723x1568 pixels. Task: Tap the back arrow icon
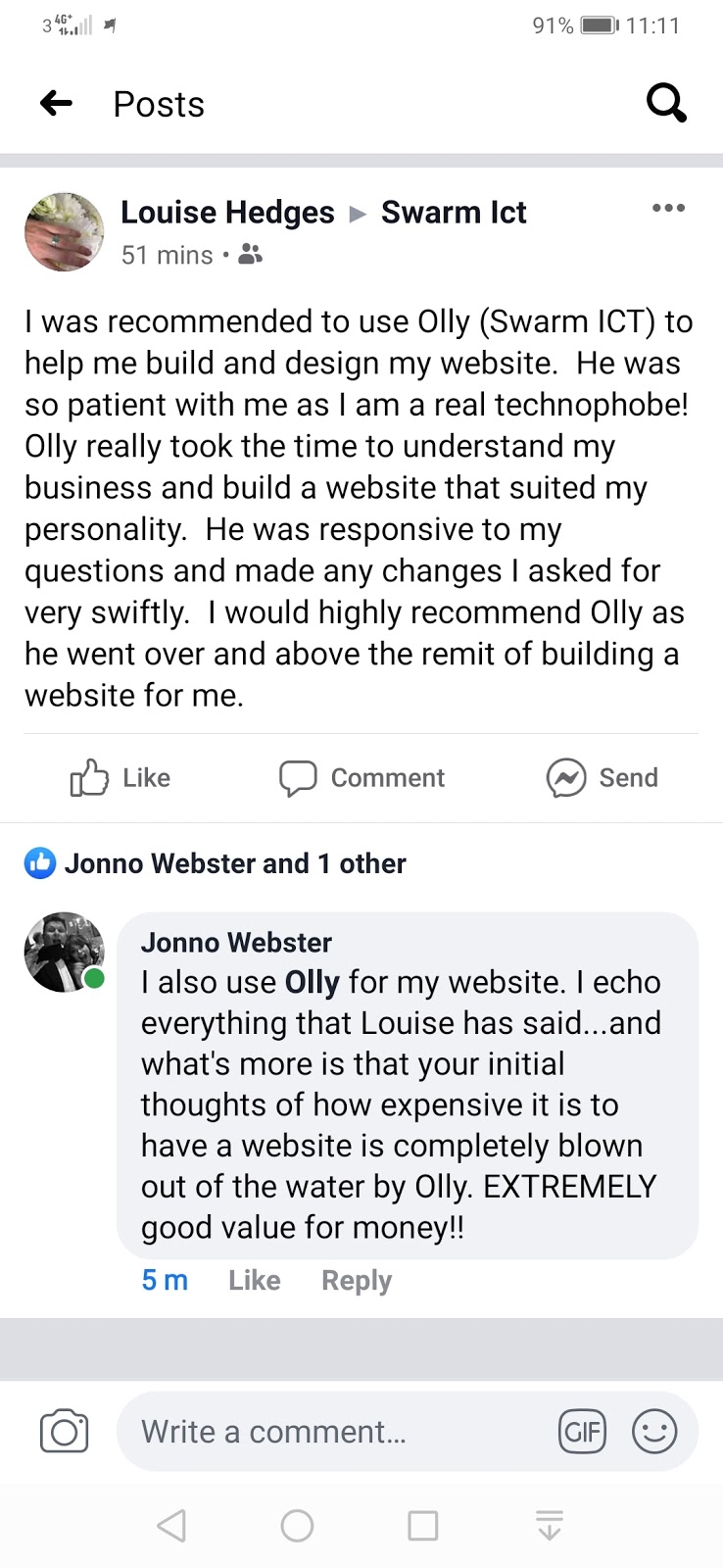57,103
